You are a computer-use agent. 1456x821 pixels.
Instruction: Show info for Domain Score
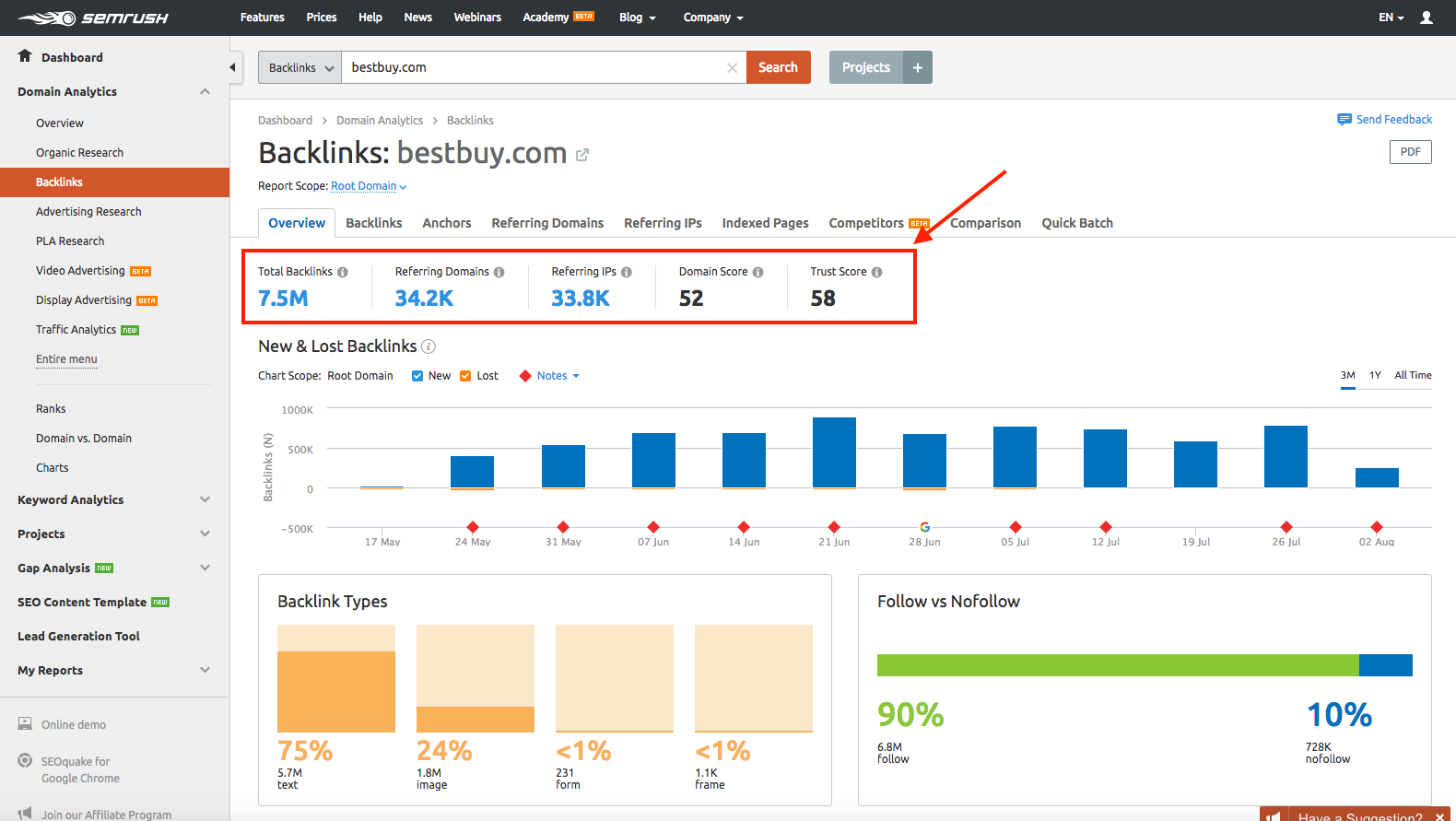pyautogui.click(x=758, y=272)
